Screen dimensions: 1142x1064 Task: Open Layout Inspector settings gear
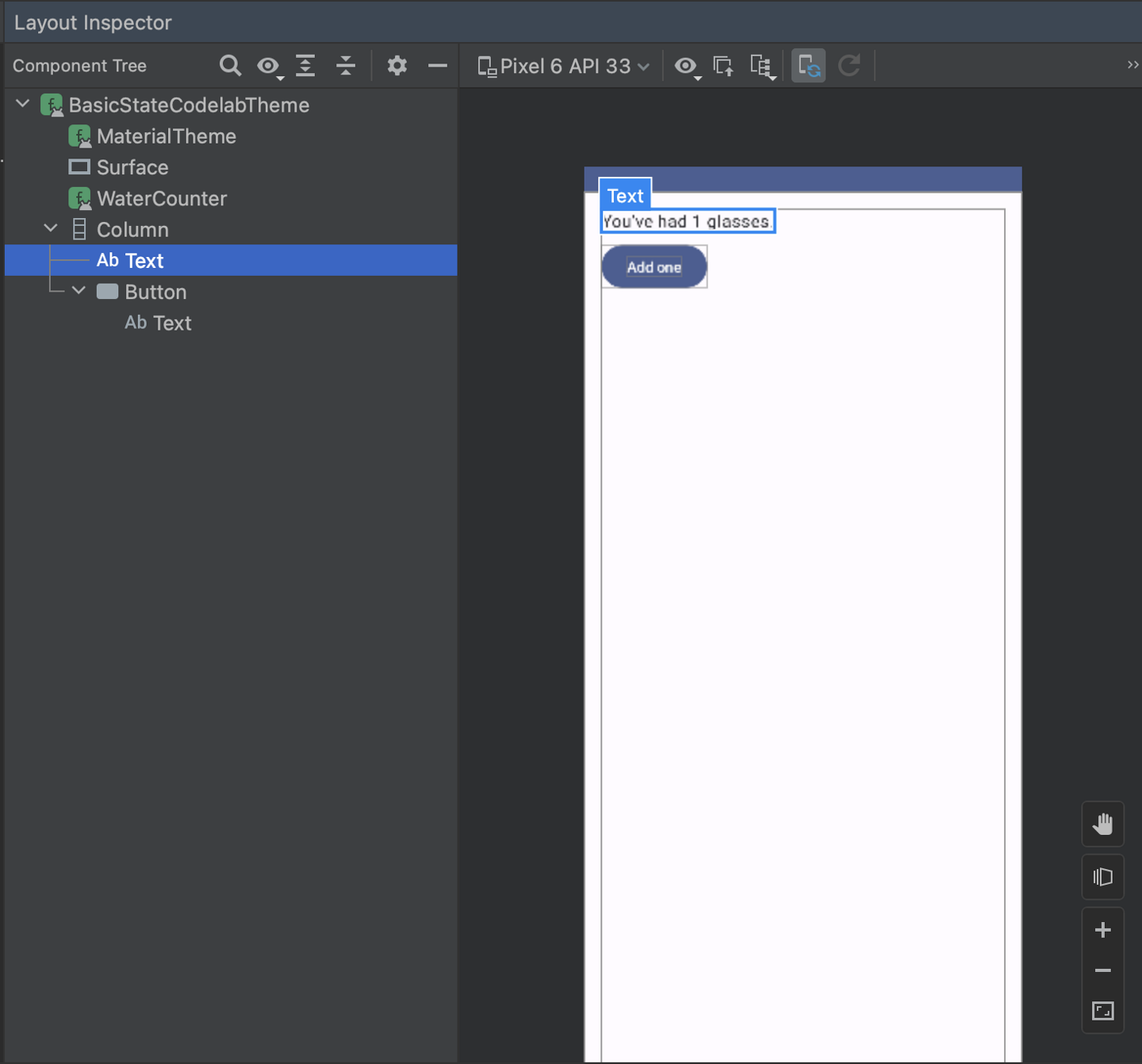coord(397,66)
